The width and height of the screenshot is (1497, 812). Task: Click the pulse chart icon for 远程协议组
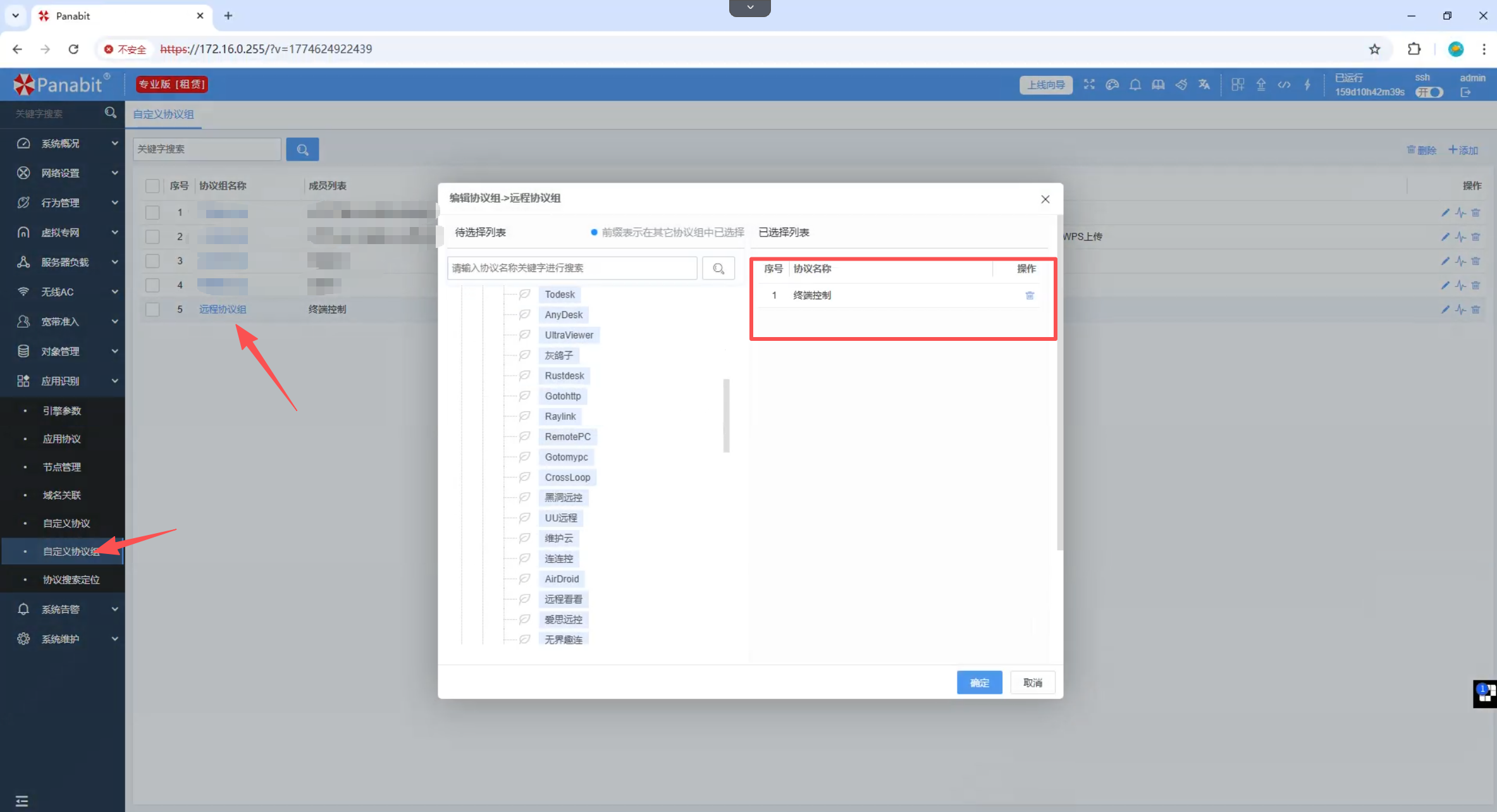point(1460,309)
